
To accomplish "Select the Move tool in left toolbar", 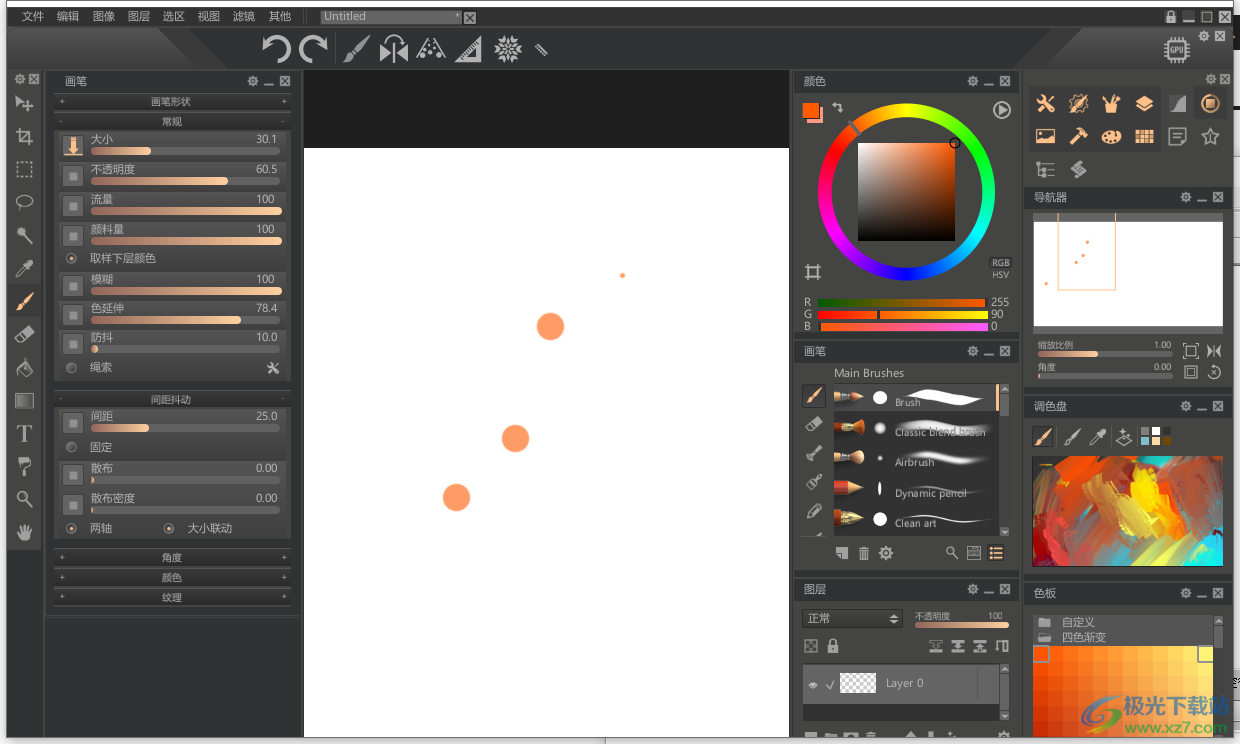I will tap(25, 104).
